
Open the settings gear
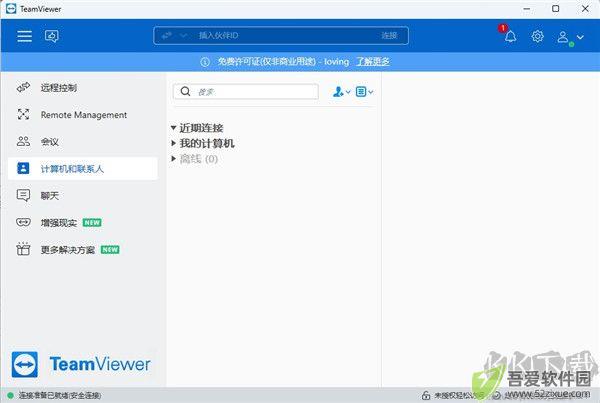pyautogui.click(x=537, y=36)
